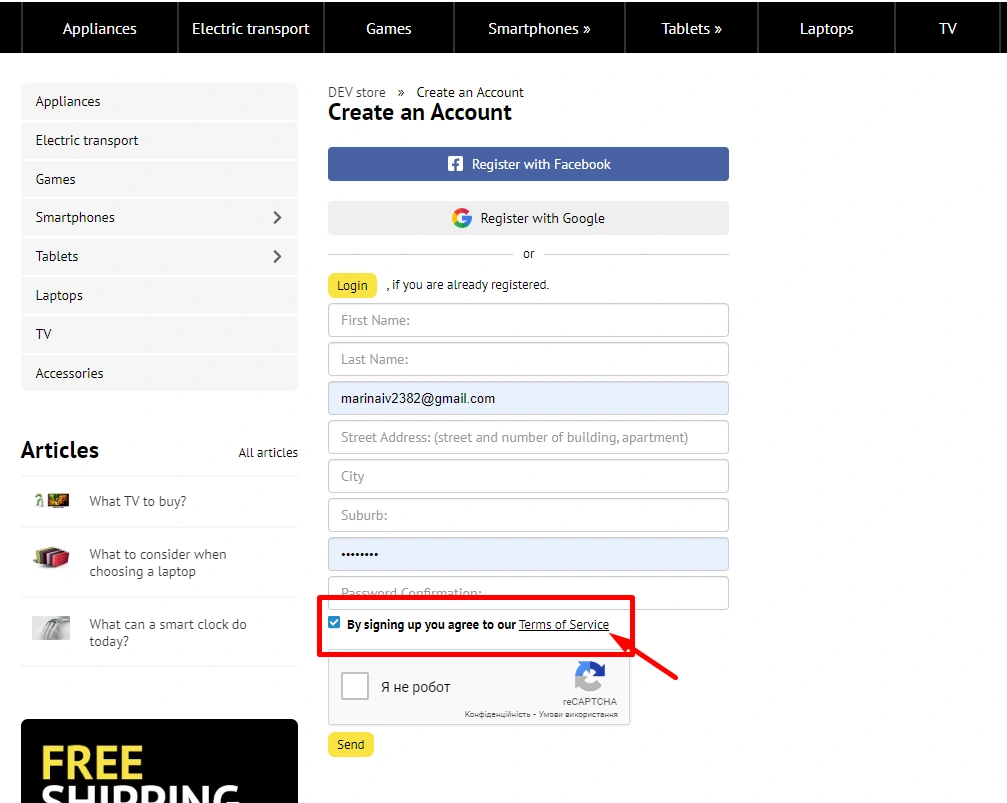Click the reCAPTCHA logo icon
Viewport: 1007px width, 803px height.
coord(589,677)
